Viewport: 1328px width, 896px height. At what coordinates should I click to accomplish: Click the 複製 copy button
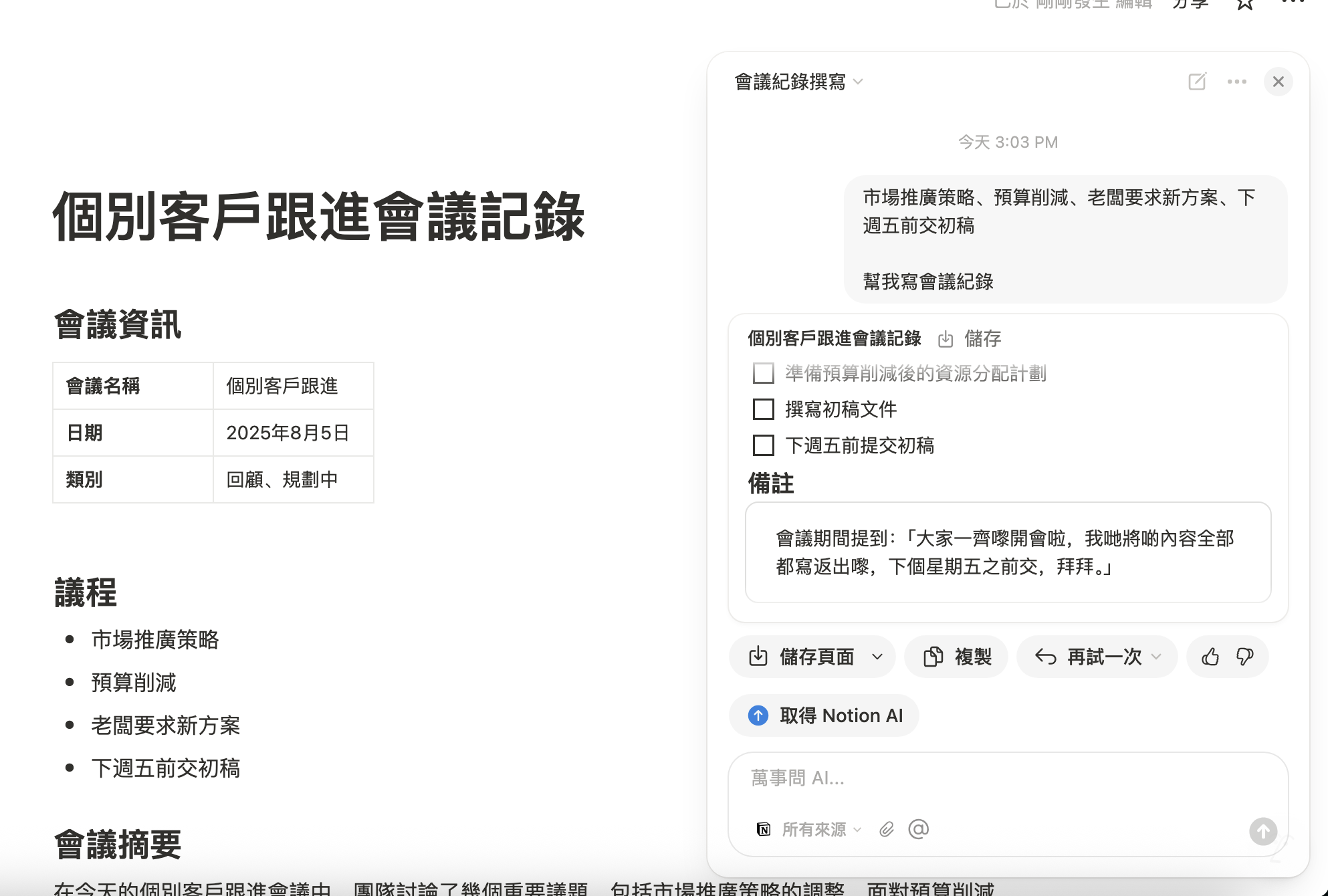tap(956, 657)
